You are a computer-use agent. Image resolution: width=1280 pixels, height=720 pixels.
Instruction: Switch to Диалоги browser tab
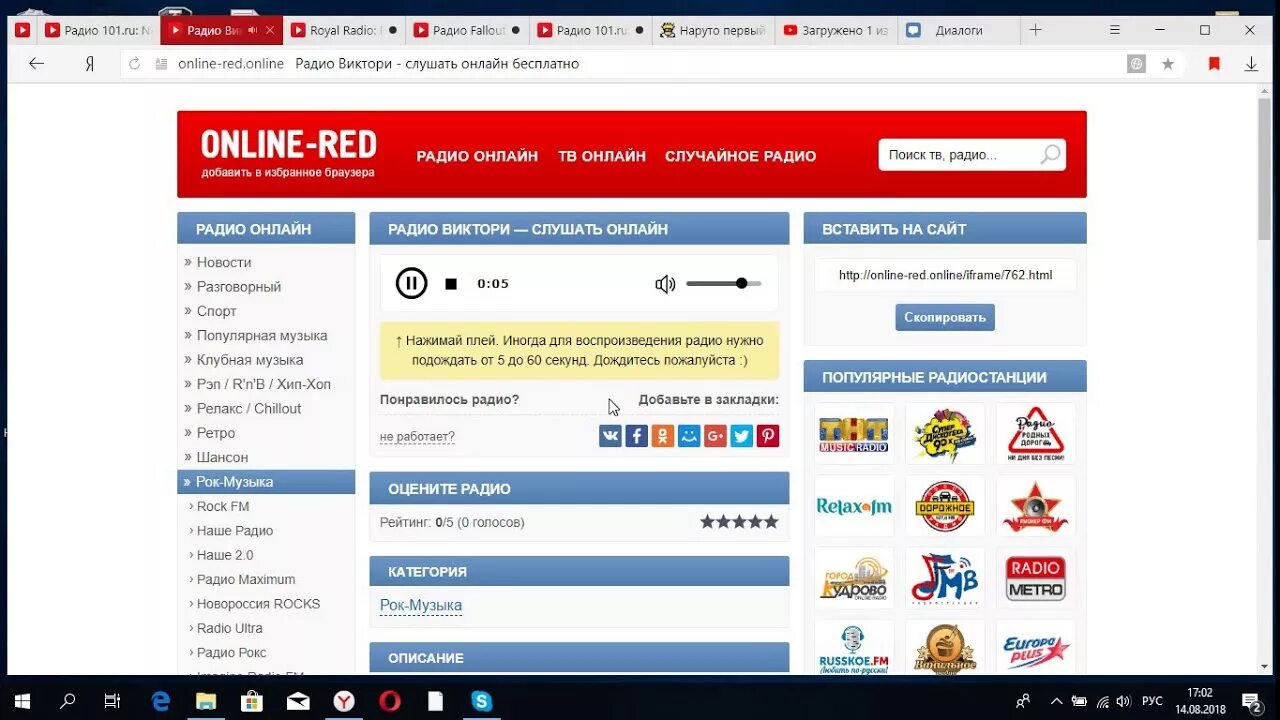959,30
